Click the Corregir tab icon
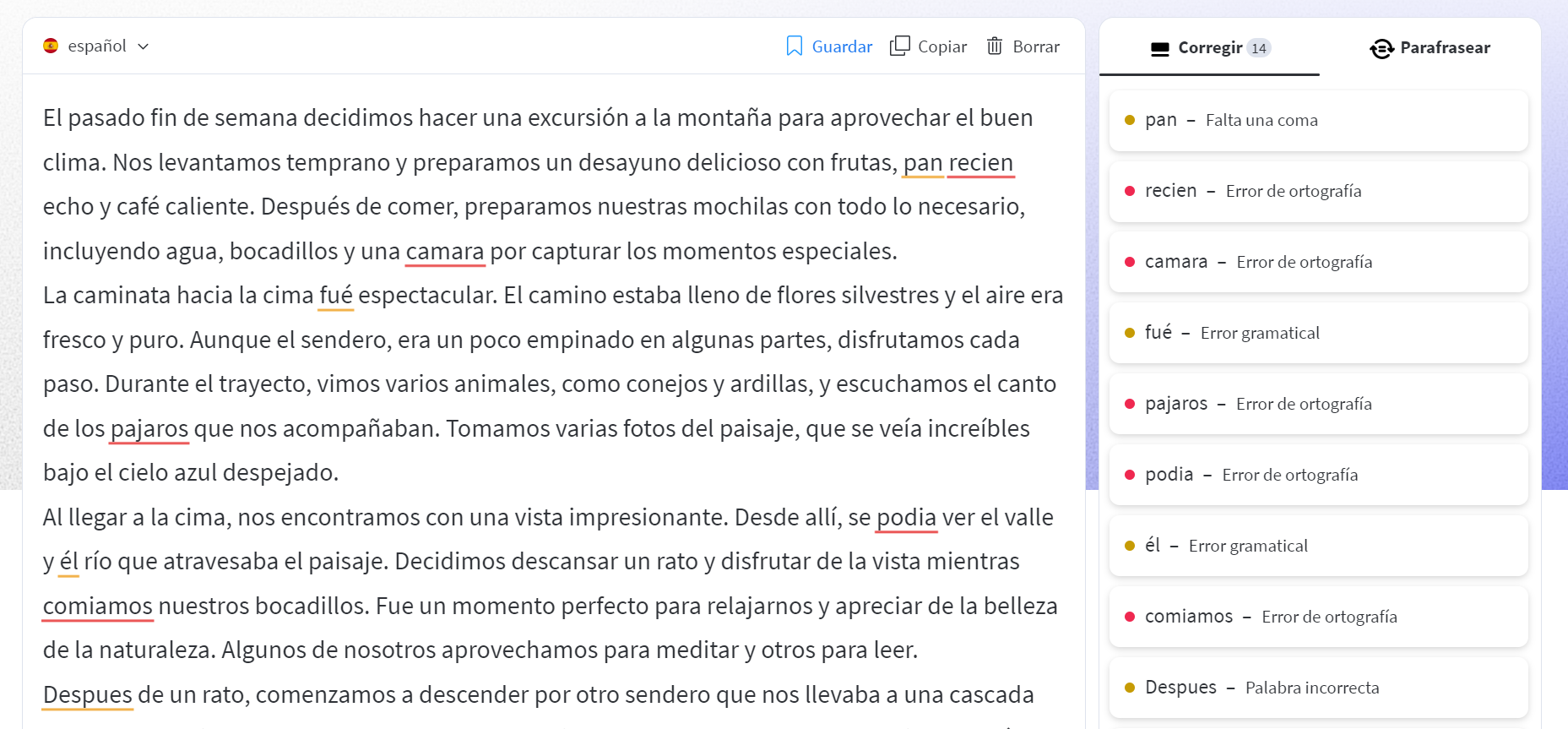1568x729 pixels. pyautogui.click(x=1160, y=48)
